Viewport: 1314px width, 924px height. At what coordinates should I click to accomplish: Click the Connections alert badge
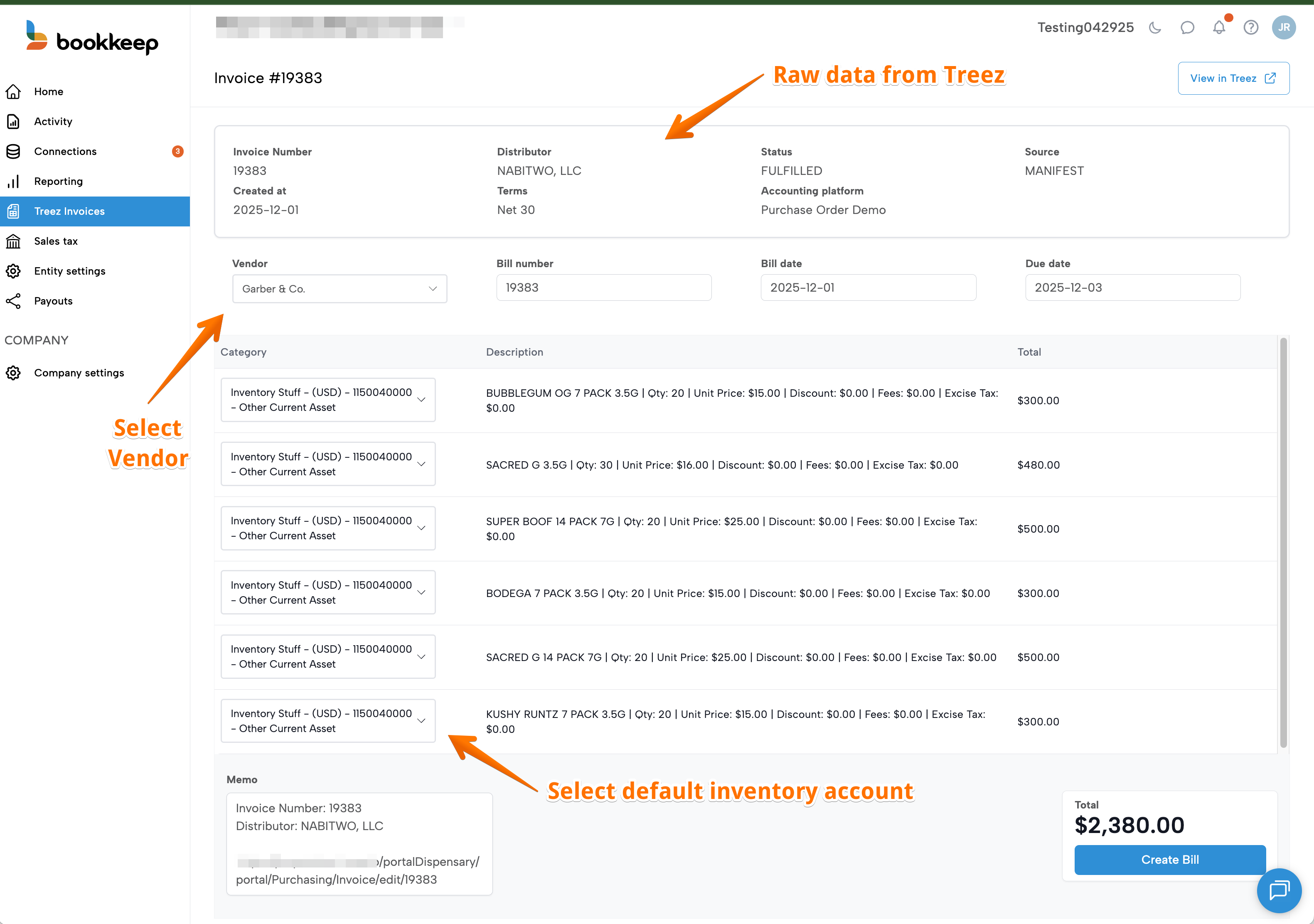(177, 151)
